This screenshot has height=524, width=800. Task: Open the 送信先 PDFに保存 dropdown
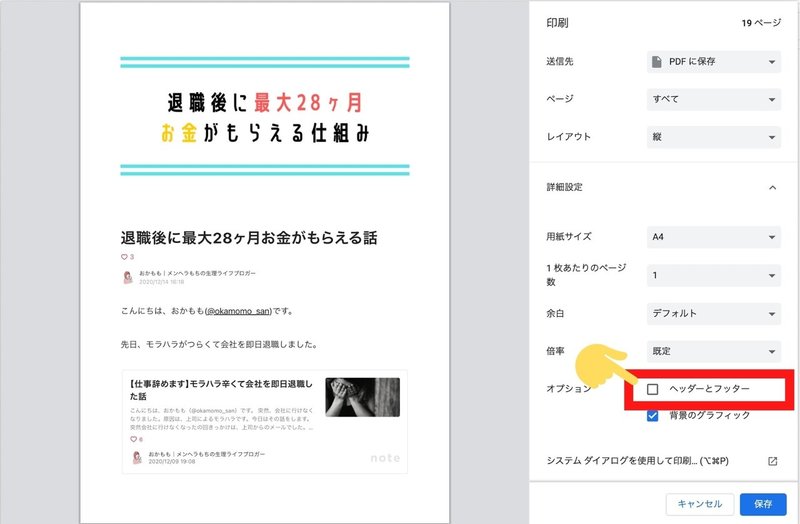coord(713,62)
